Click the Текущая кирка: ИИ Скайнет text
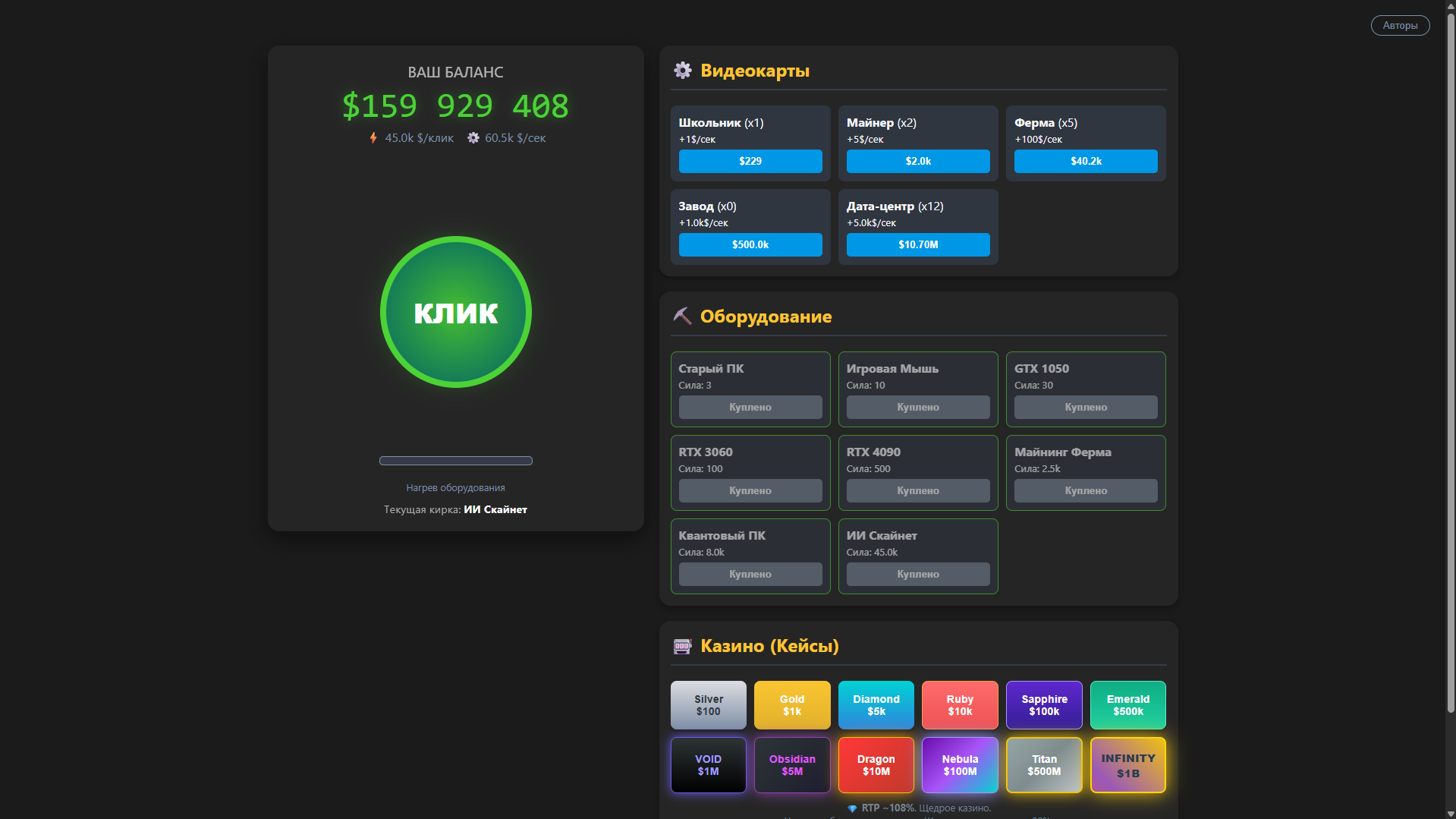1456x819 pixels. [455, 509]
